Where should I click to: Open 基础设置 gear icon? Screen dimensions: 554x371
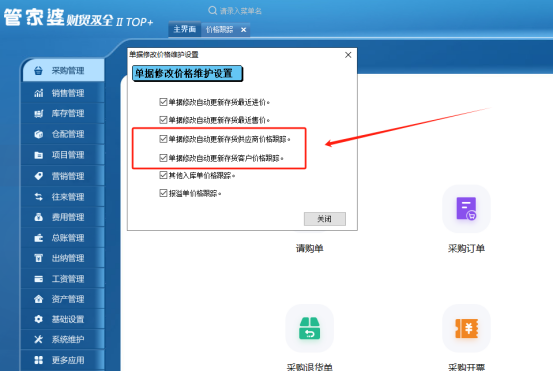tap(39, 319)
